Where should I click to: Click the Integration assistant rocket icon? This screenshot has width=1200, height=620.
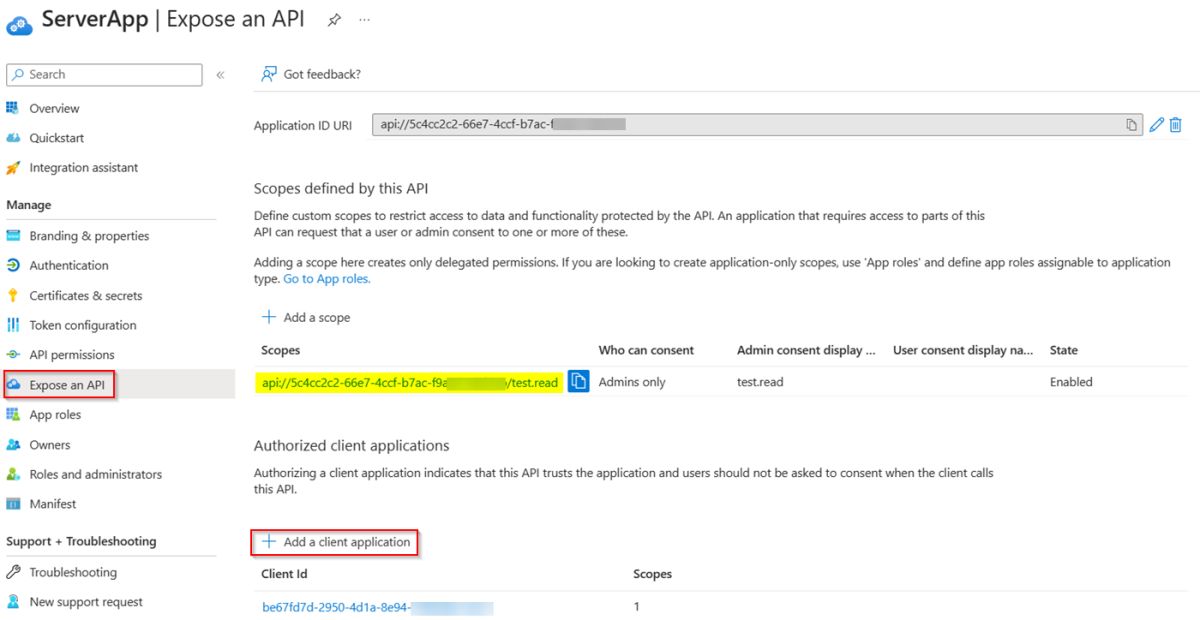(13, 168)
